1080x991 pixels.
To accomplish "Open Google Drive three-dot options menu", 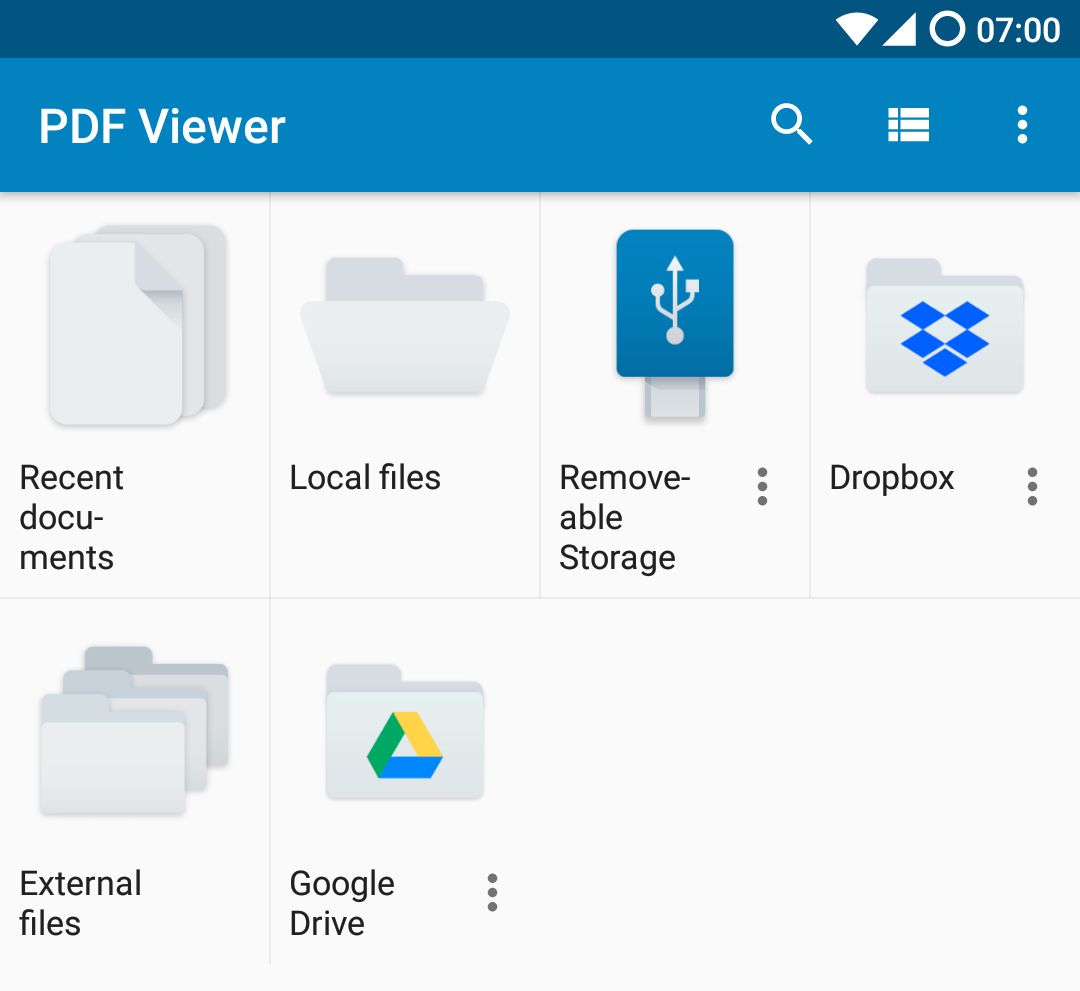I will pyautogui.click(x=492, y=893).
